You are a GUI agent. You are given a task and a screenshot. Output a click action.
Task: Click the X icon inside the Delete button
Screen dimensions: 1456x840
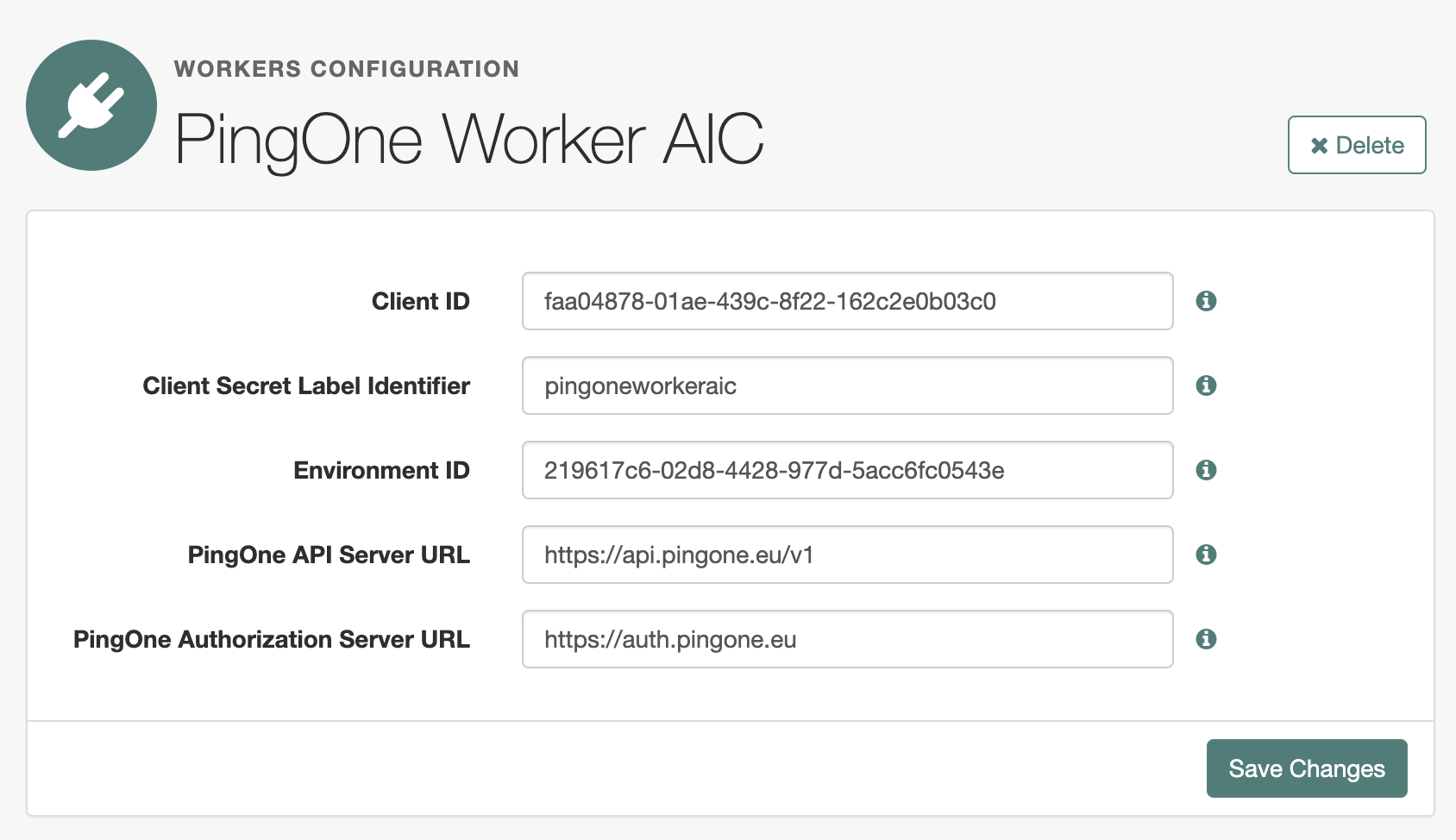tap(1317, 145)
